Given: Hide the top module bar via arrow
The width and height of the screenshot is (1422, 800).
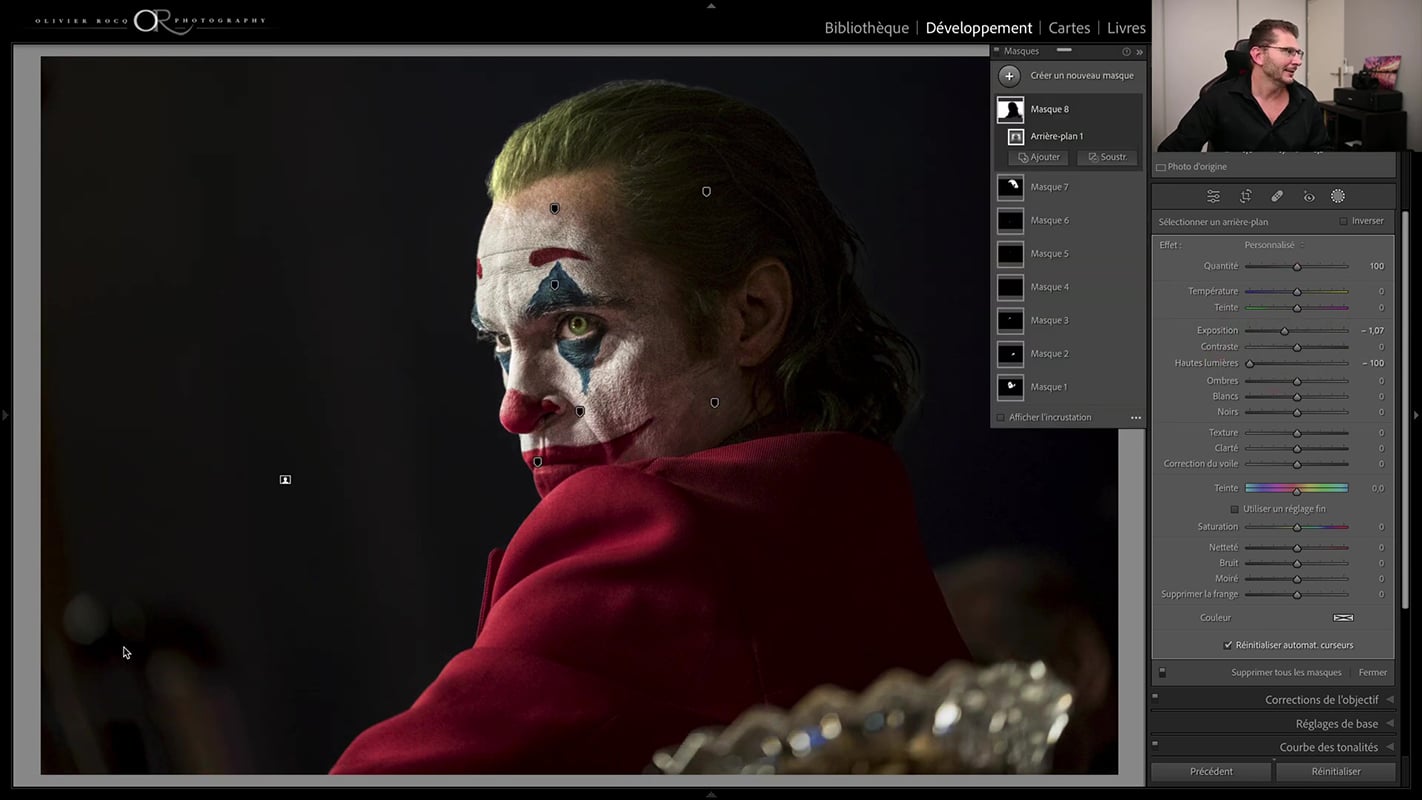Looking at the screenshot, I should pyautogui.click(x=711, y=5).
